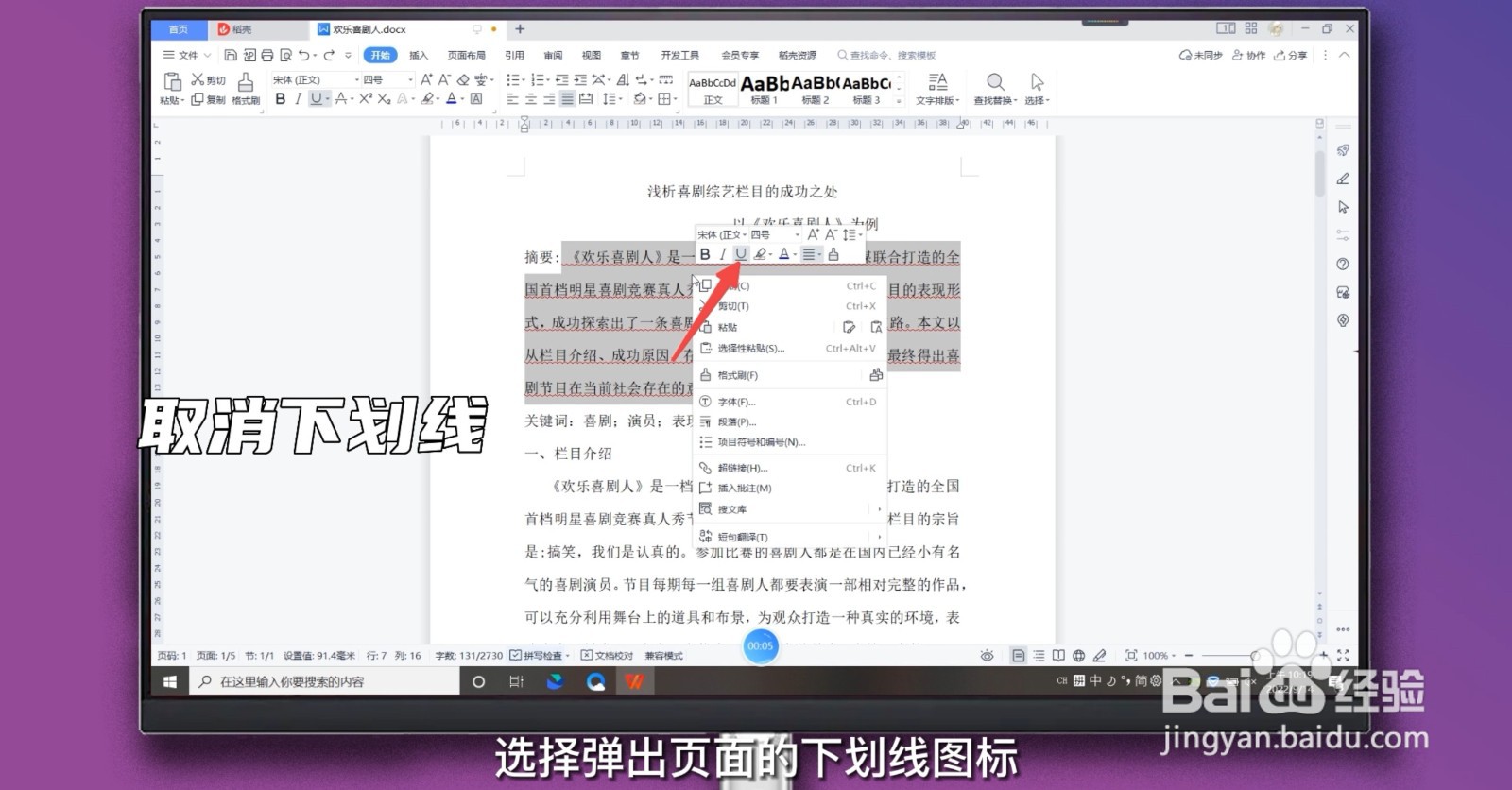Click center alignment paragraph icon
1512x790 pixels.
coord(530,98)
